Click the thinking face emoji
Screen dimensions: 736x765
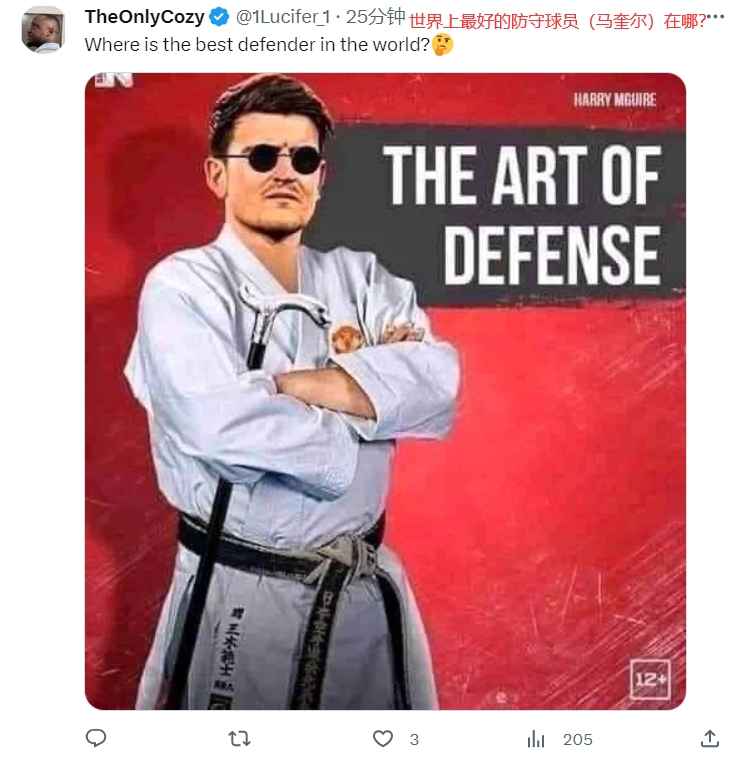click(443, 45)
